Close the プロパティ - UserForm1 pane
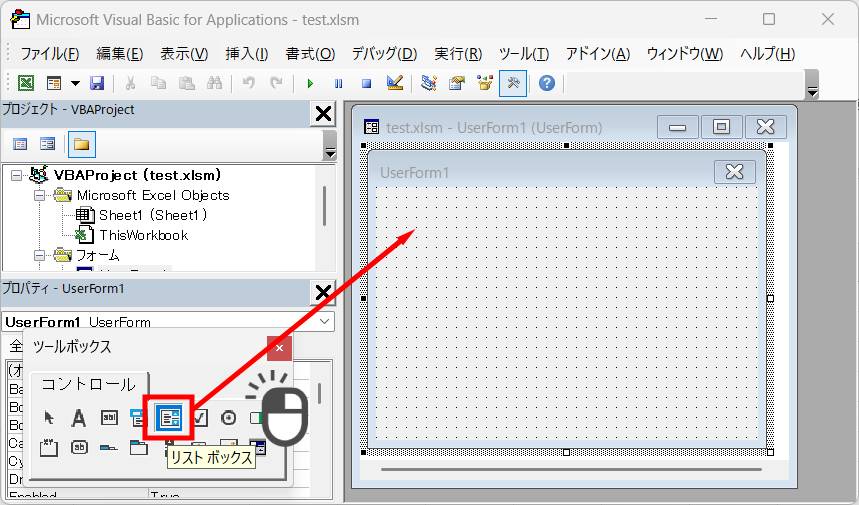This screenshot has width=859, height=505. [323, 292]
